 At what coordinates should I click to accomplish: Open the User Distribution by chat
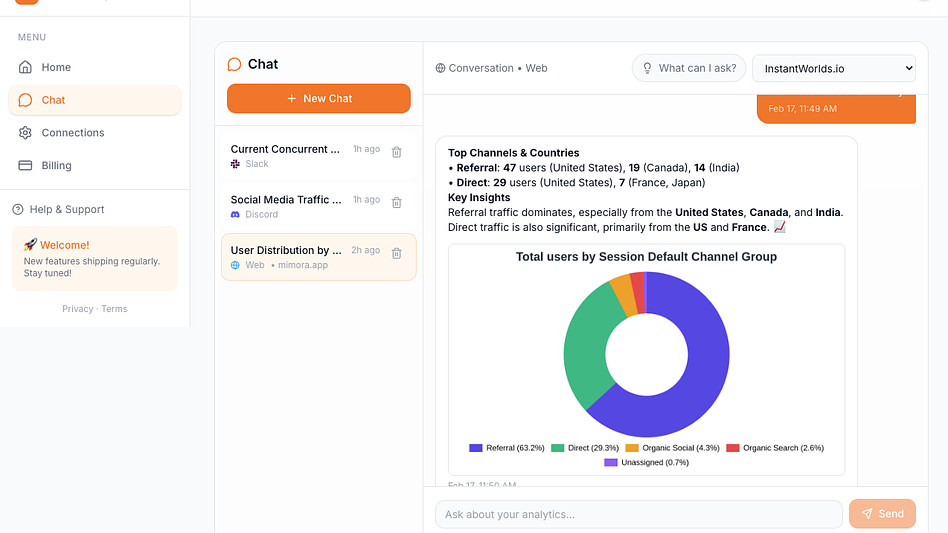319,257
